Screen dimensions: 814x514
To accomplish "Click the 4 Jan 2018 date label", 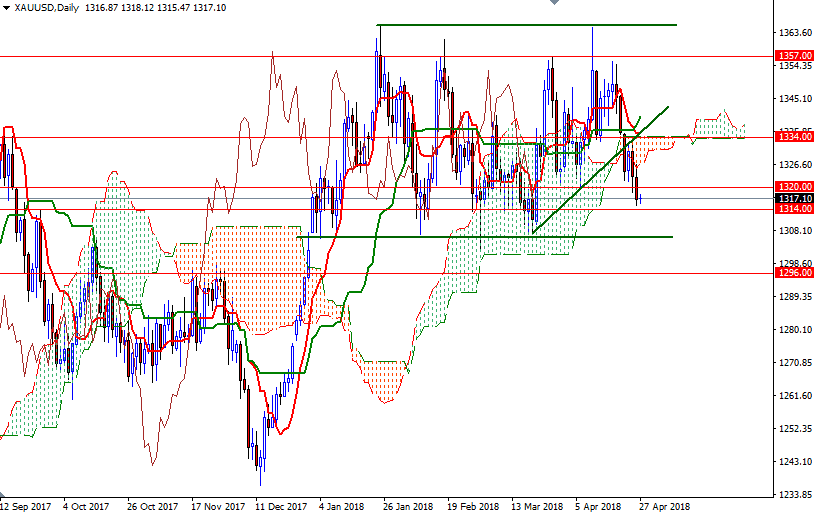I will point(341,506).
